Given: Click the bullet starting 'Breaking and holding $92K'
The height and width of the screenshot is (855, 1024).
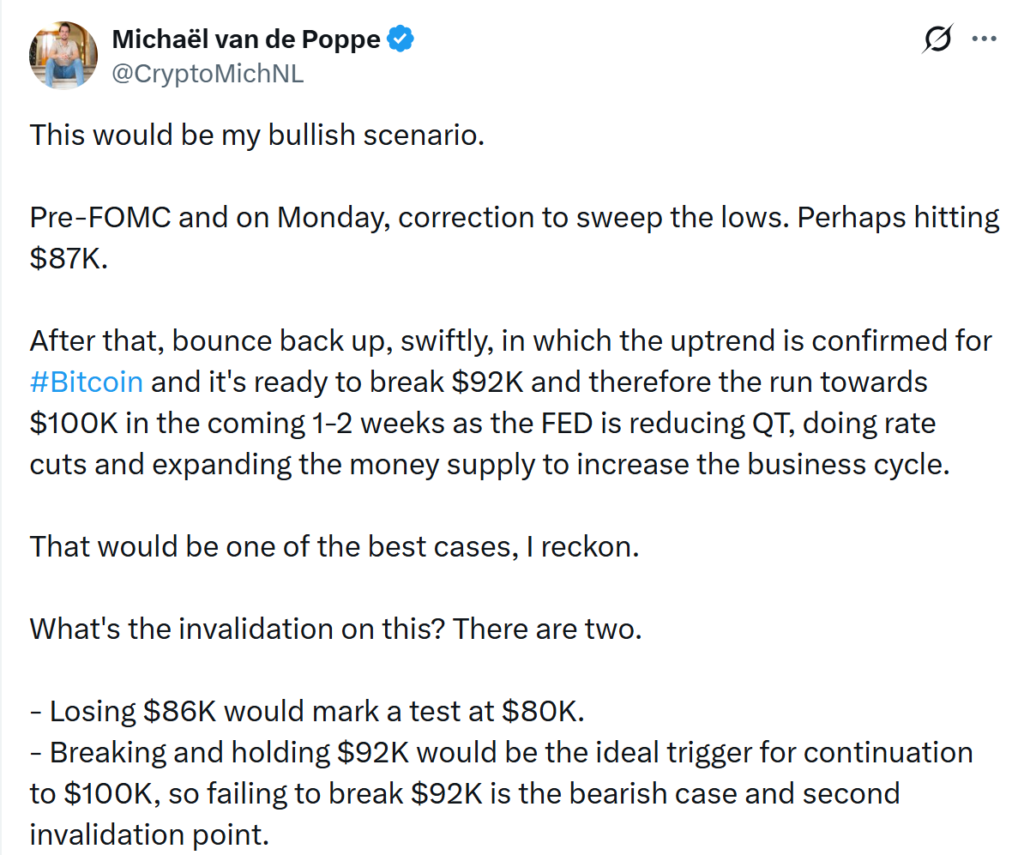Looking at the screenshot, I should point(500,752).
